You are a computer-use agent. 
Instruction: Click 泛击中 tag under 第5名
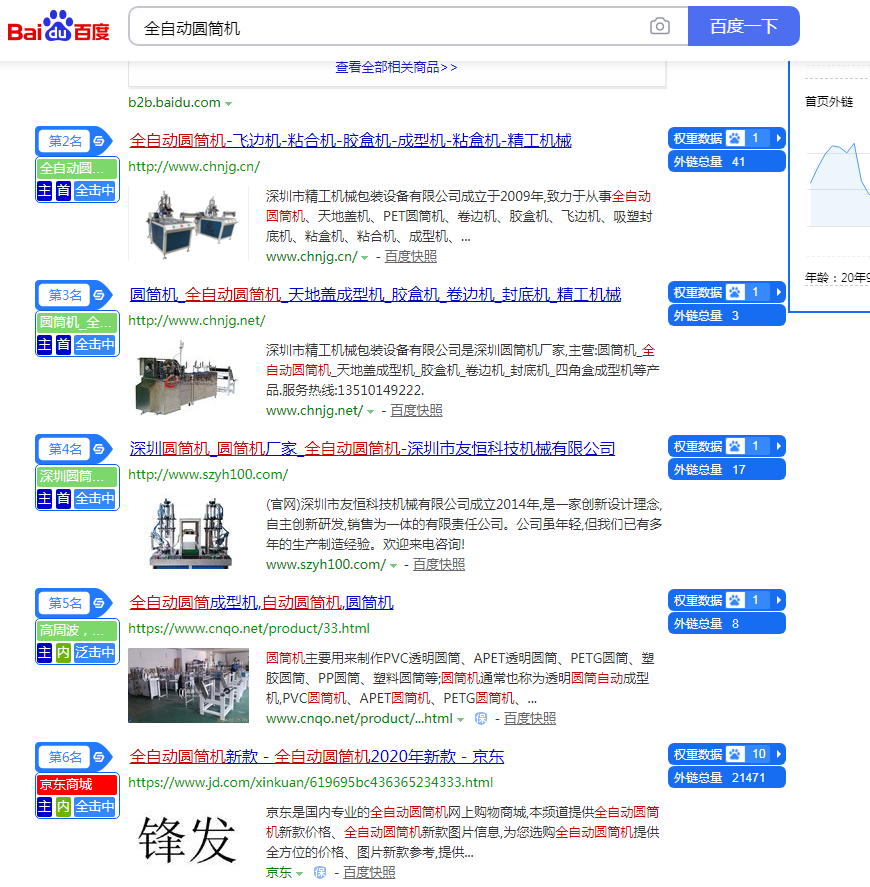point(95,652)
